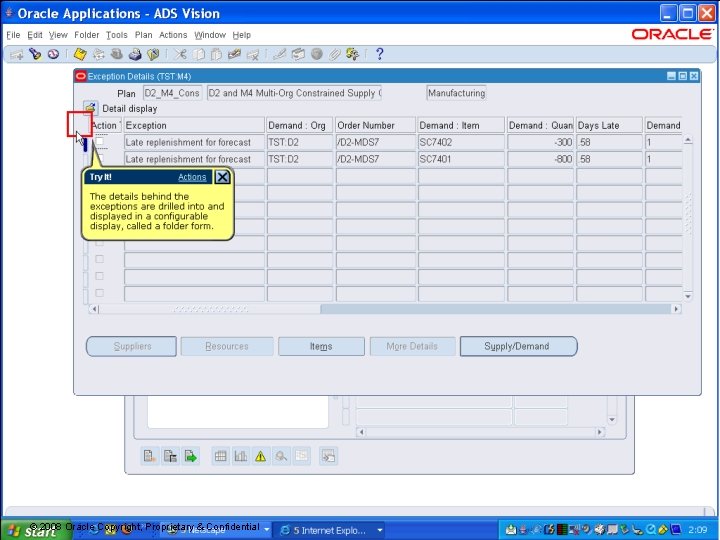Screen dimensions: 720x540
Task: Click the New record toolbar icon
Action: click(x=17, y=55)
